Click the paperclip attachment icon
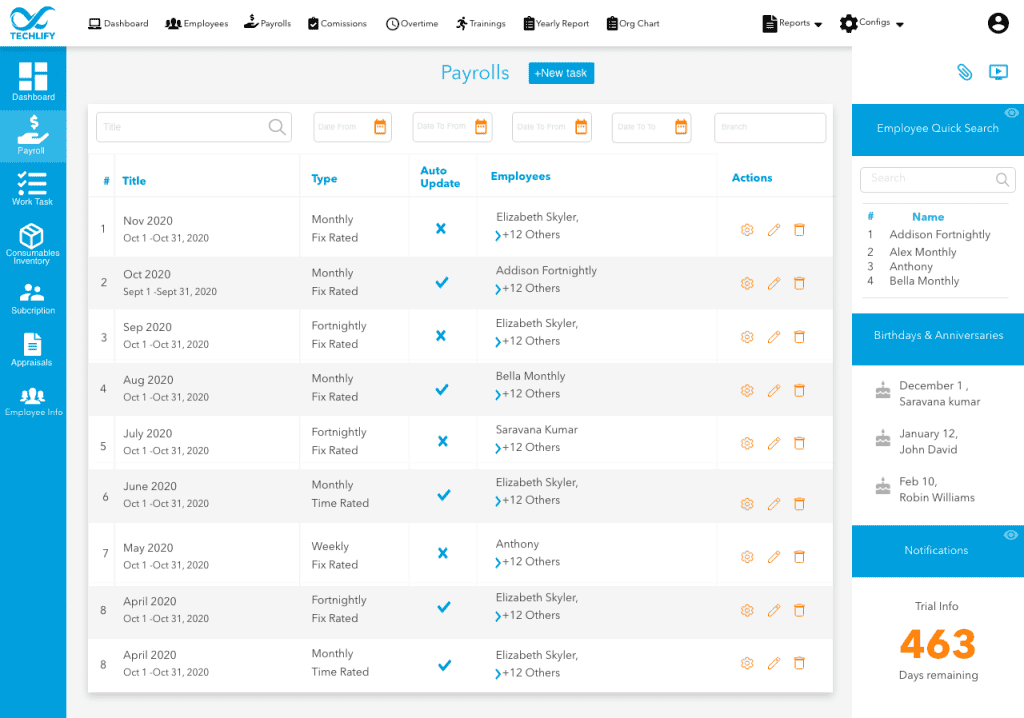Image resolution: width=1024 pixels, height=718 pixels. coord(964,72)
